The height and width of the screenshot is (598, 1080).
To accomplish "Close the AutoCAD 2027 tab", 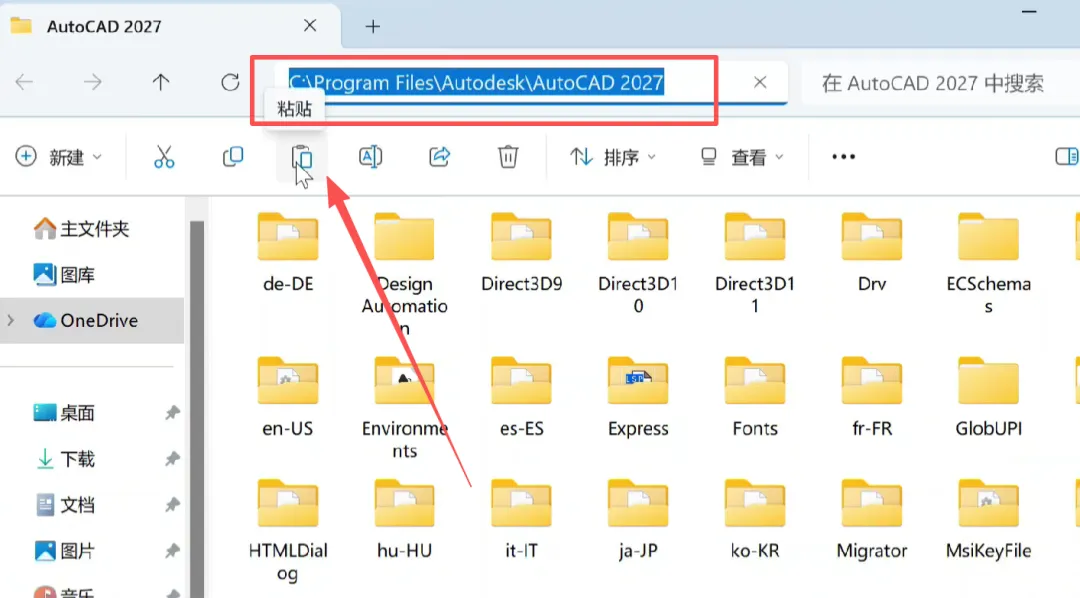I will (x=310, y=25).
